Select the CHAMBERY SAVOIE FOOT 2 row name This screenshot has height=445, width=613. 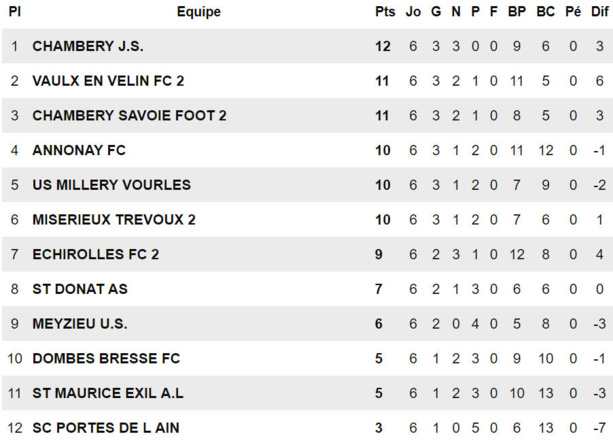[x=129, y=116]
